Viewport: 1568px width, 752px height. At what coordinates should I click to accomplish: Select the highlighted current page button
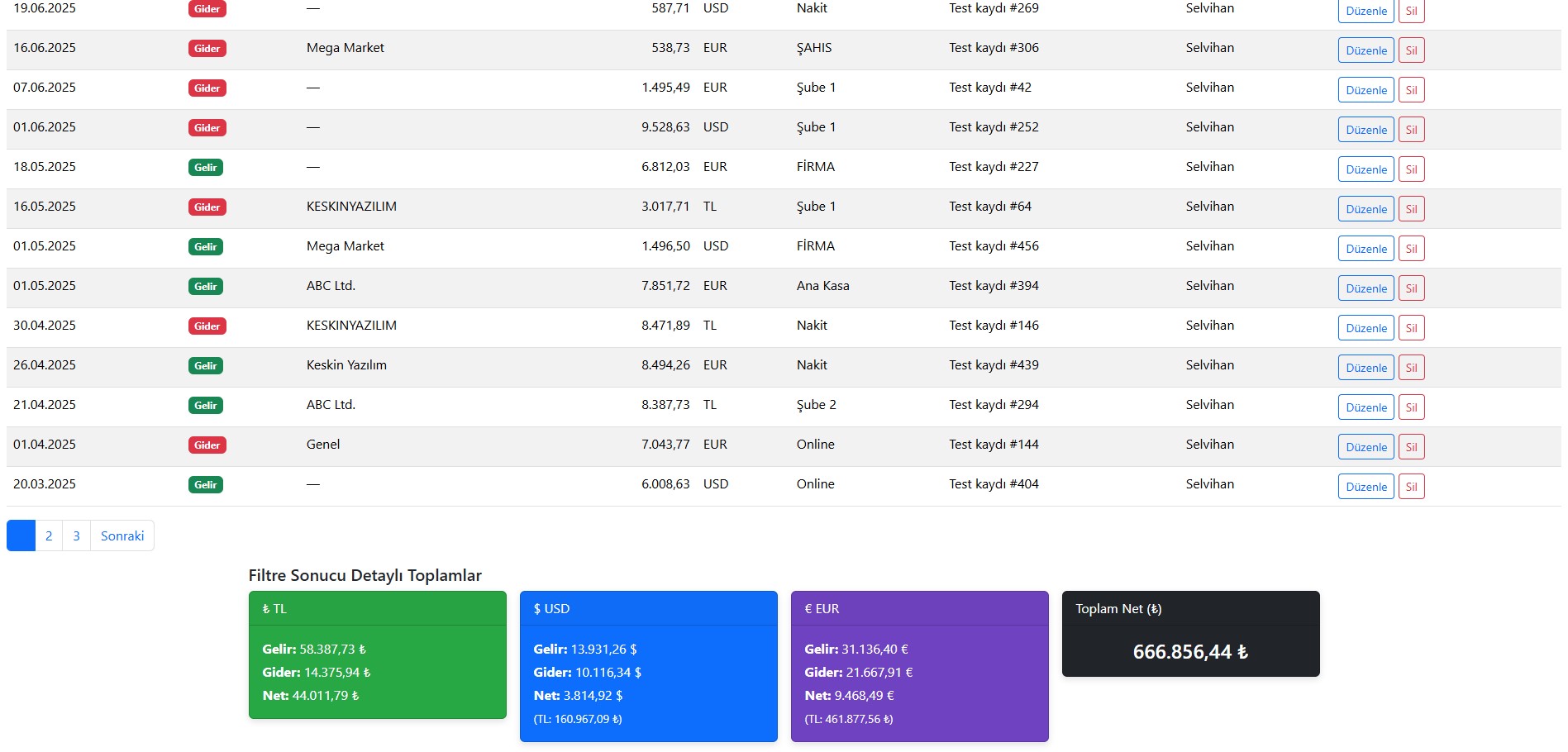point(21,535)
